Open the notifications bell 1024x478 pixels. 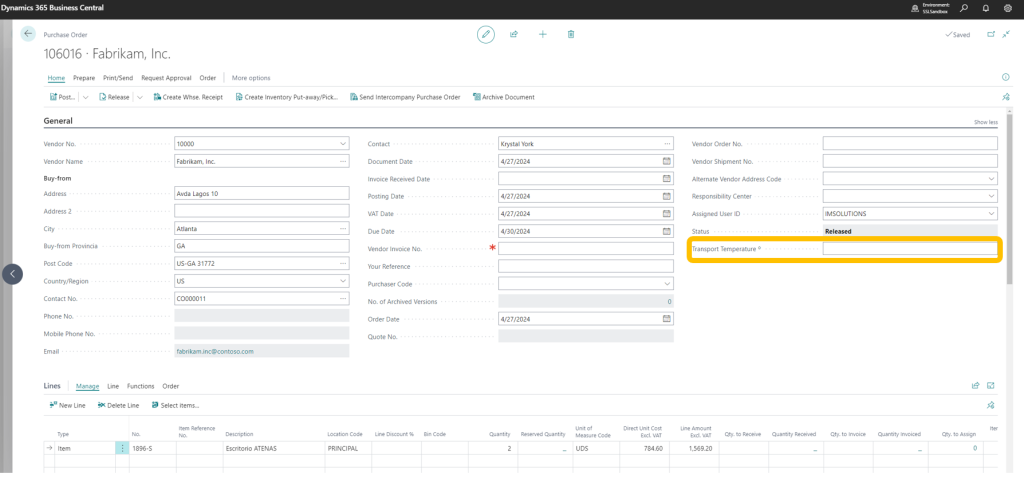[985, 8]
